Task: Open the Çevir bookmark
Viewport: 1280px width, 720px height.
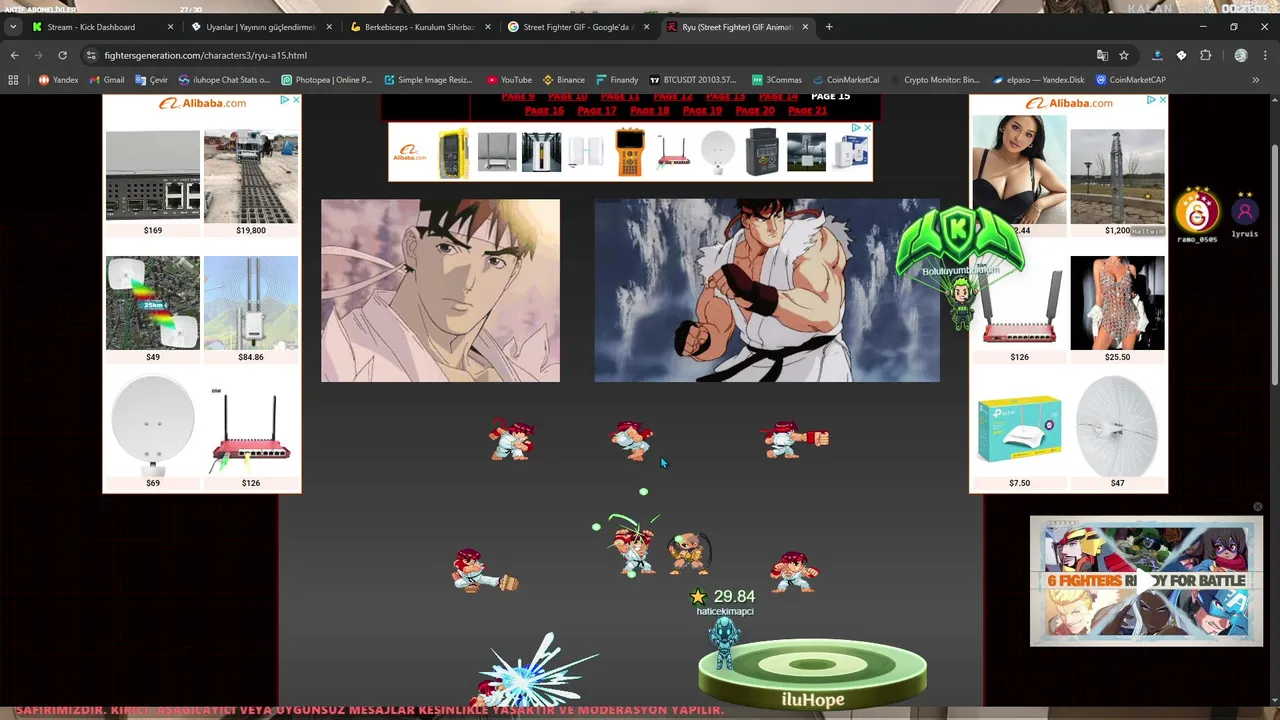Action: pyautogui.click(x=151, y=80)
